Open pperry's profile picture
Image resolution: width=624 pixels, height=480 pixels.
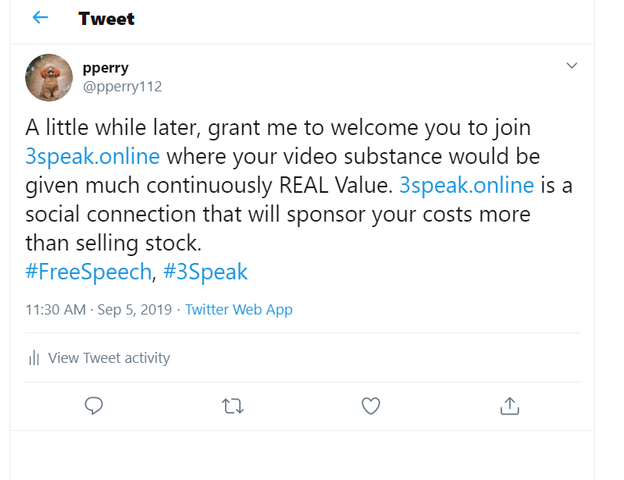49,78
